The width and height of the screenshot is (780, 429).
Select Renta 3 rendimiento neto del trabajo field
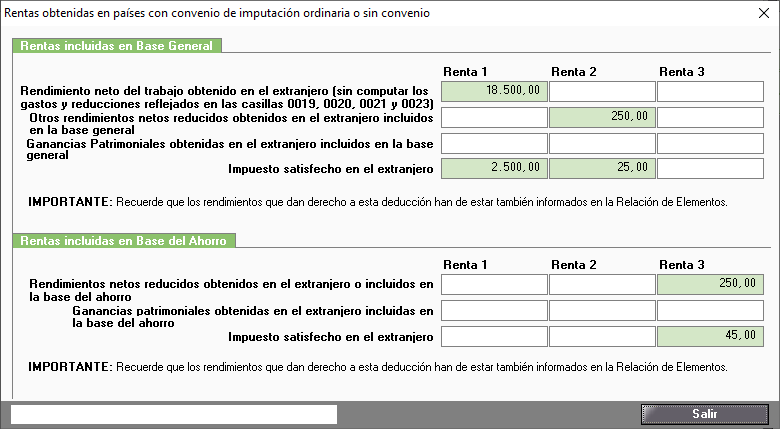pos(710,92)
